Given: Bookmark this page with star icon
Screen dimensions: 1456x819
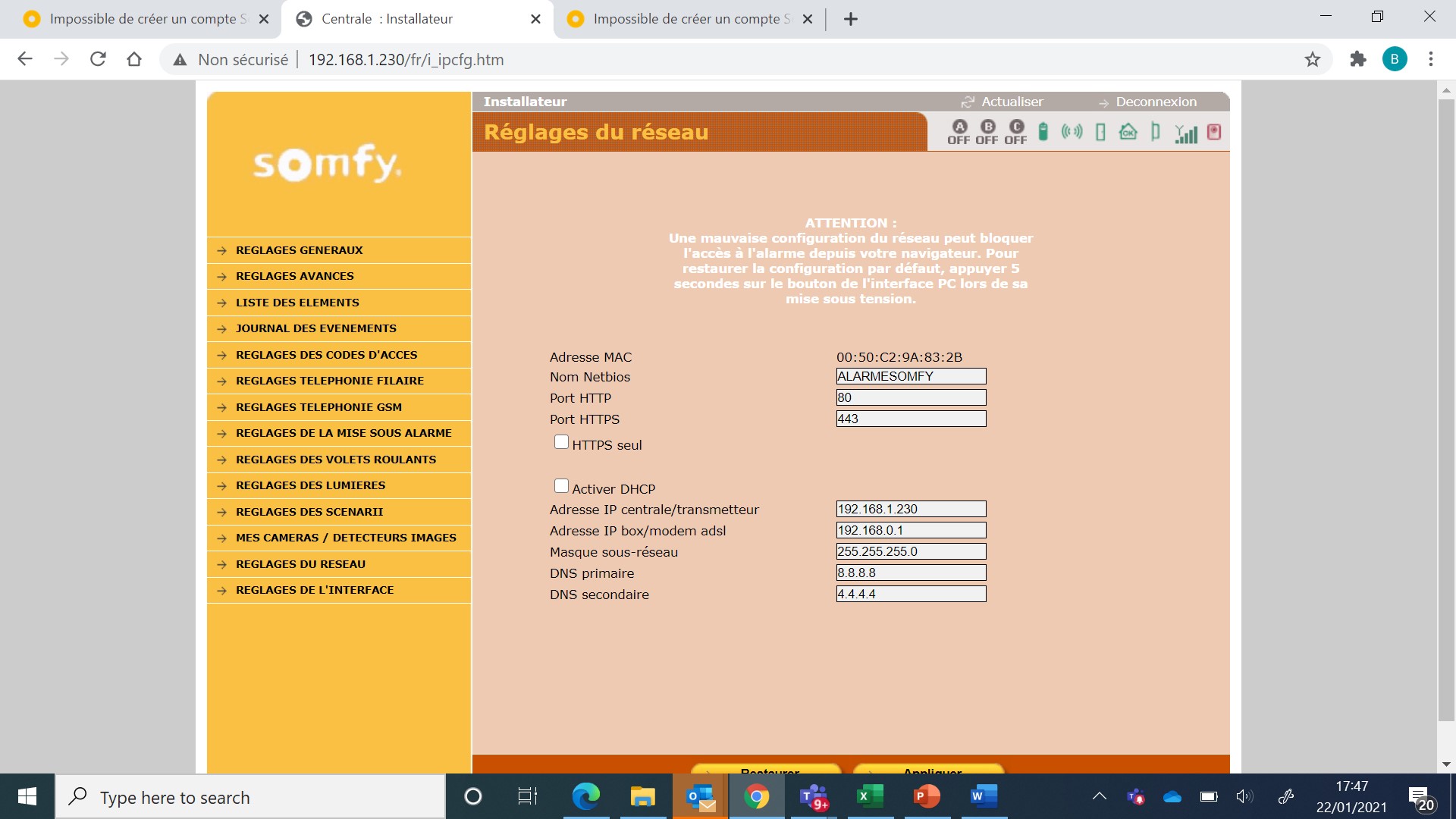Looking at the screenshot, I should (x=1313, y=59).
